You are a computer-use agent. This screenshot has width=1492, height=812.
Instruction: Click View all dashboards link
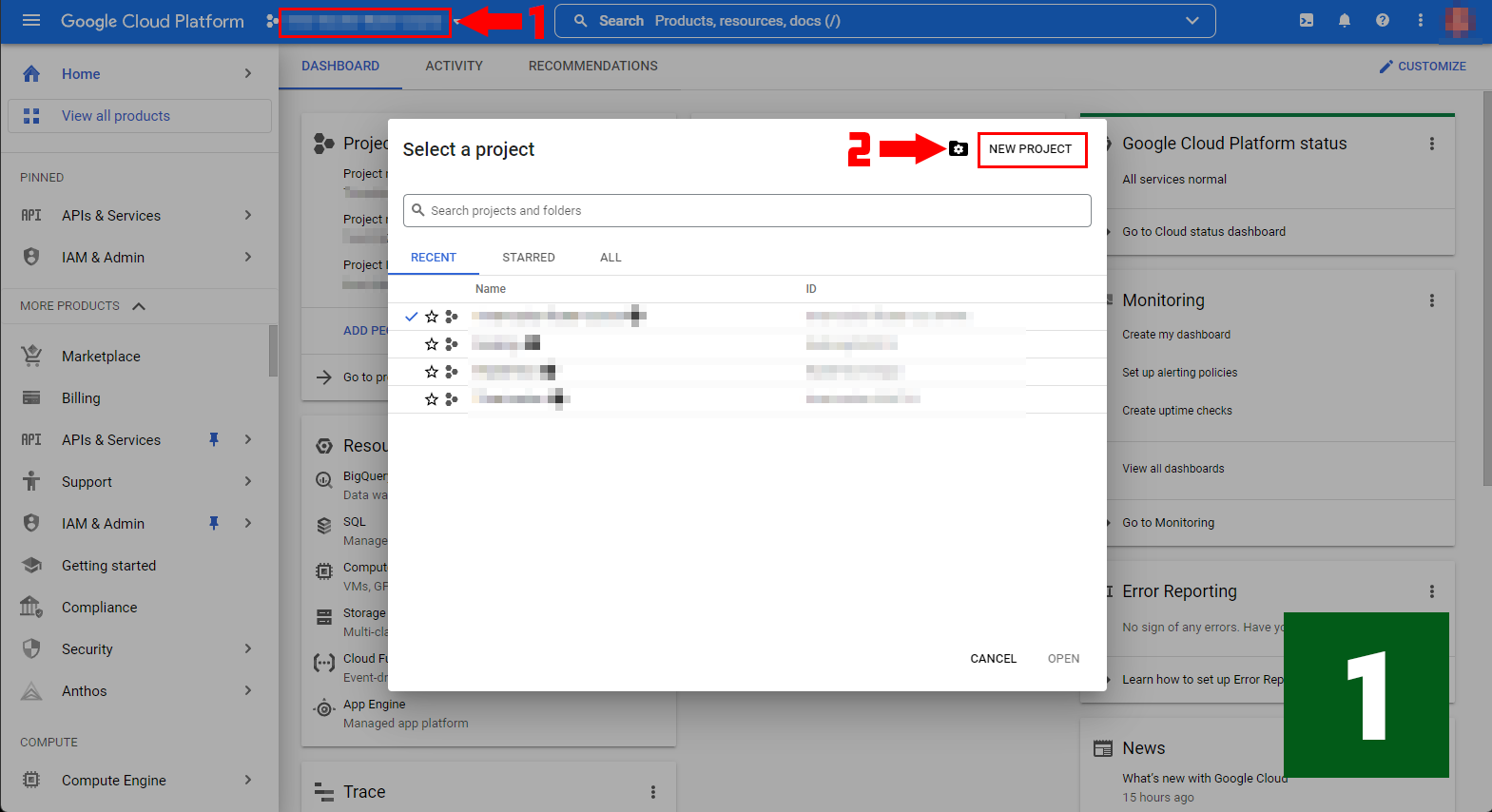coord(1173,469)
